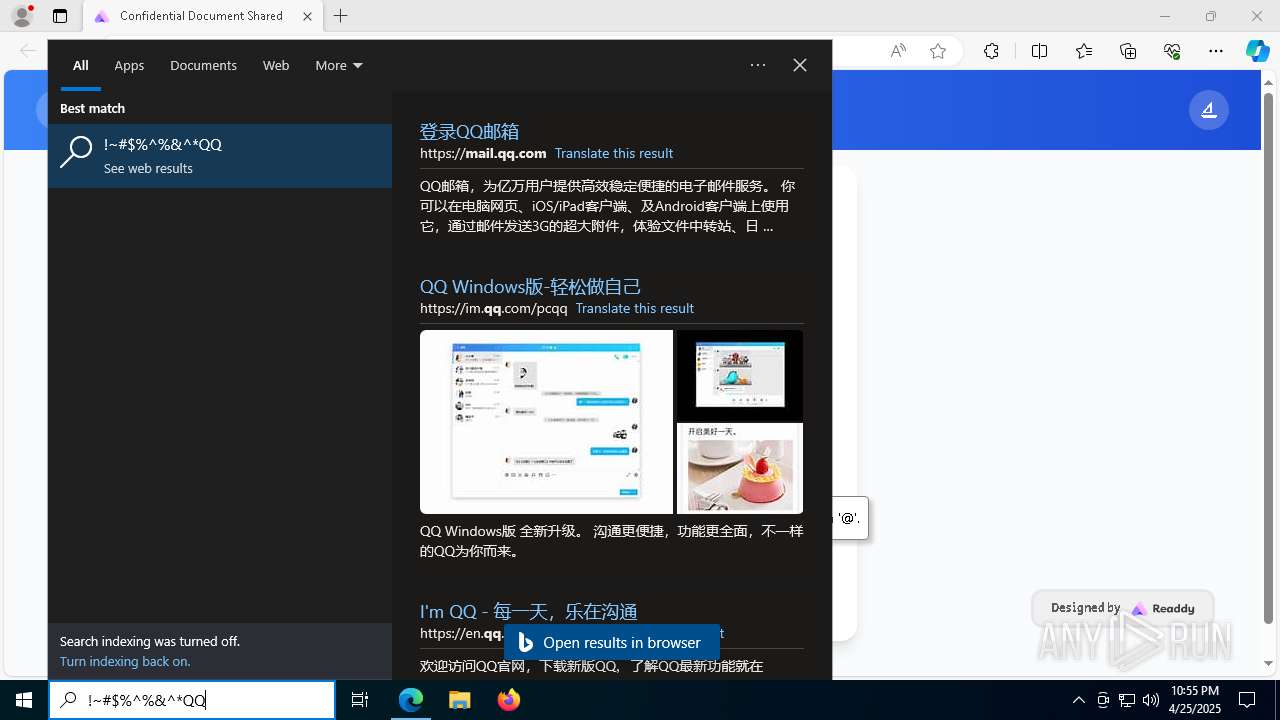Toggle Split screen icon in Edge

click(x=1039, y=51)
